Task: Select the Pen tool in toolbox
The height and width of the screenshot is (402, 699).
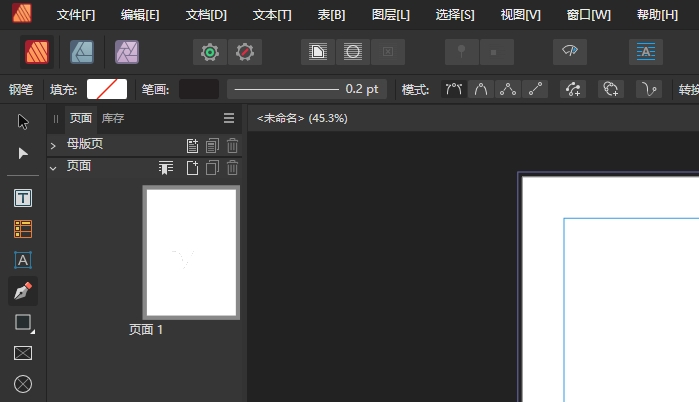Action: (23, 291)
